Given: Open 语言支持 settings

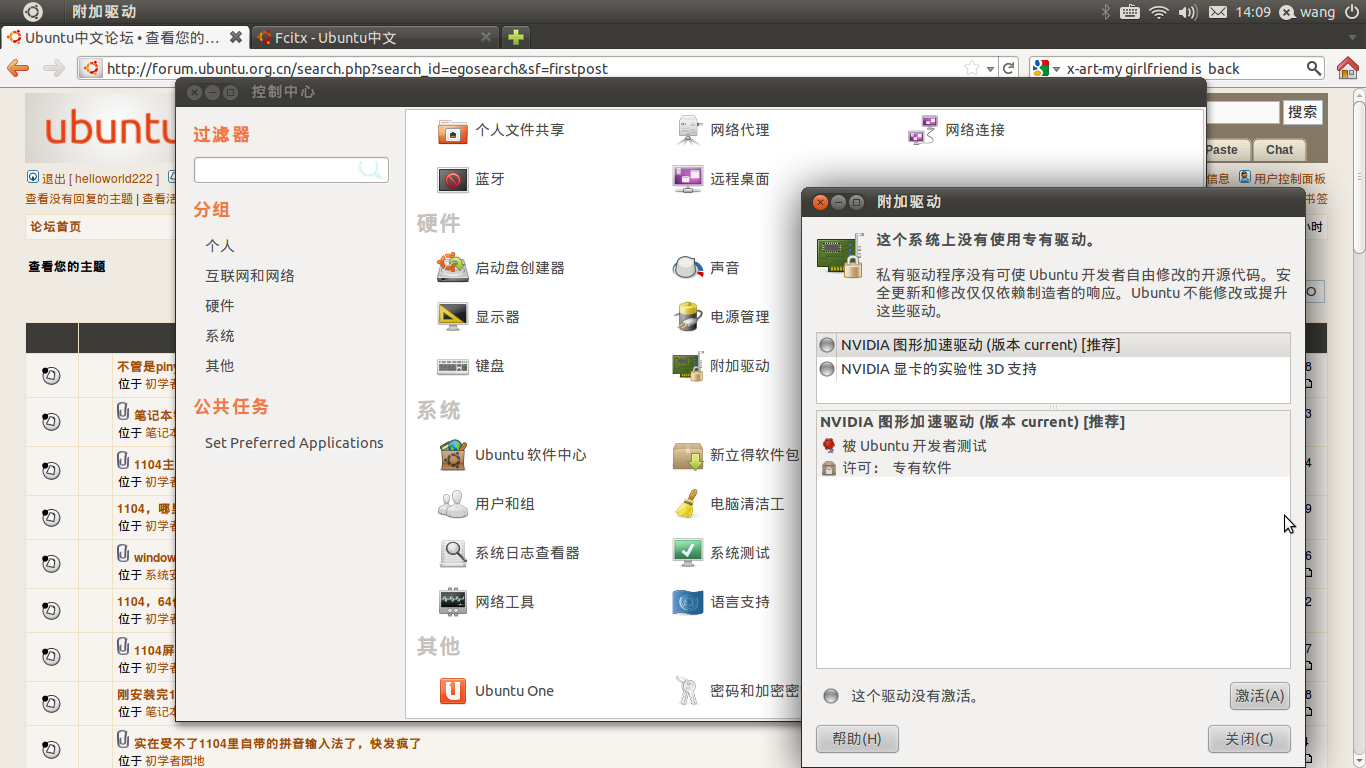Looking at the screenshot, I should click(x=721, y=602).
